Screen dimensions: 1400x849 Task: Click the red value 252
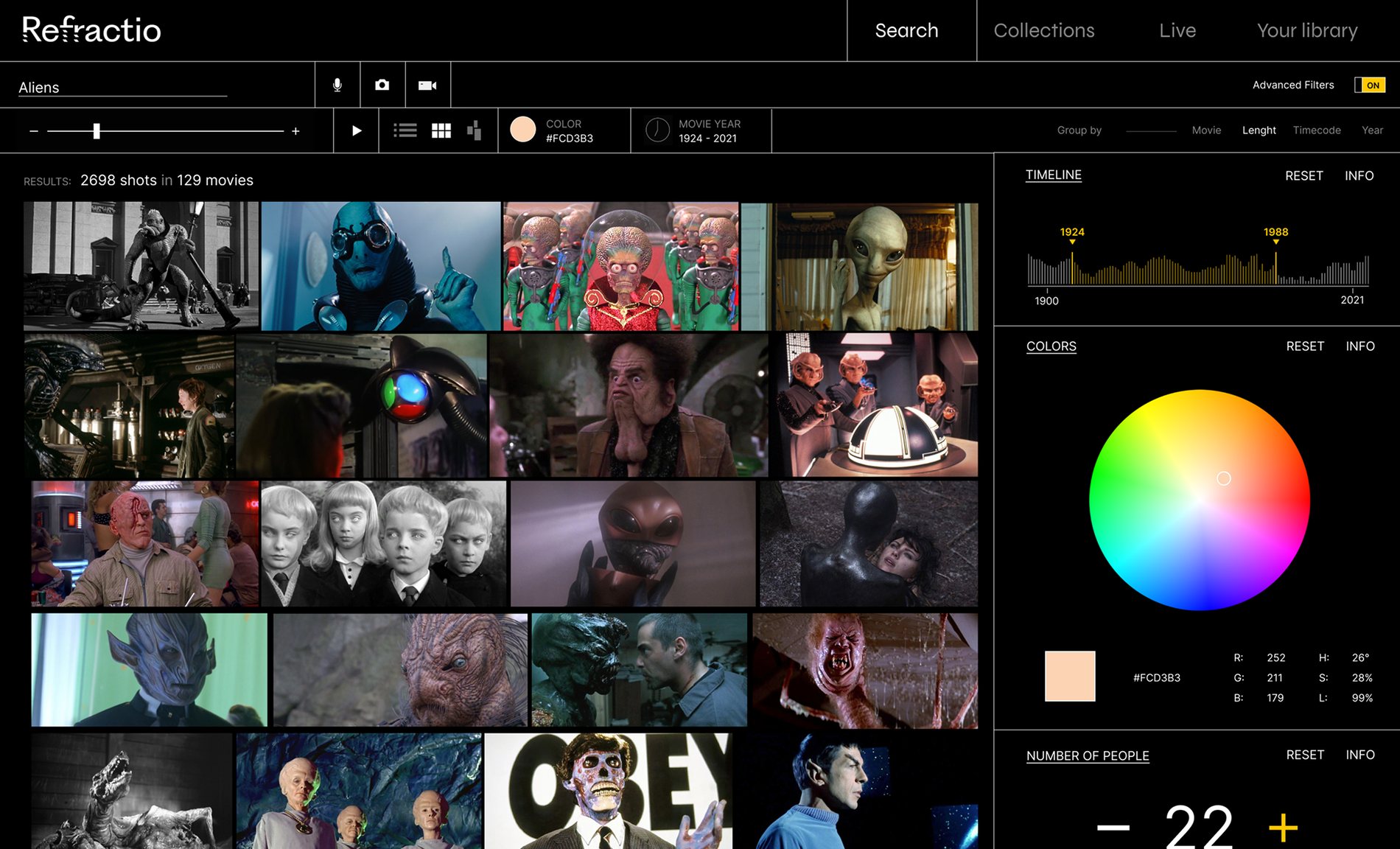click(1275, 657)
